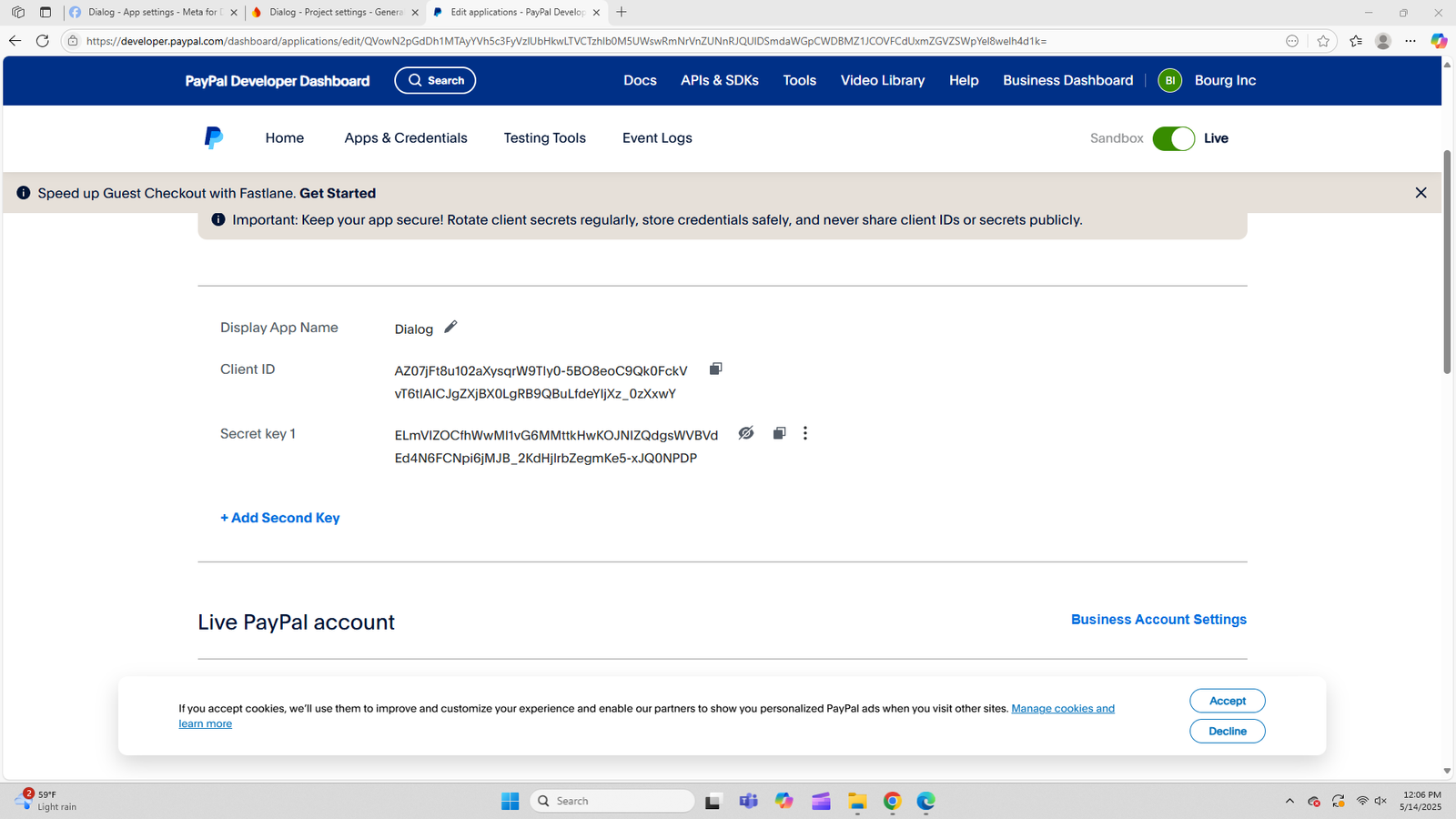Open browser settings and more menu

click(x=1410, y=41)
